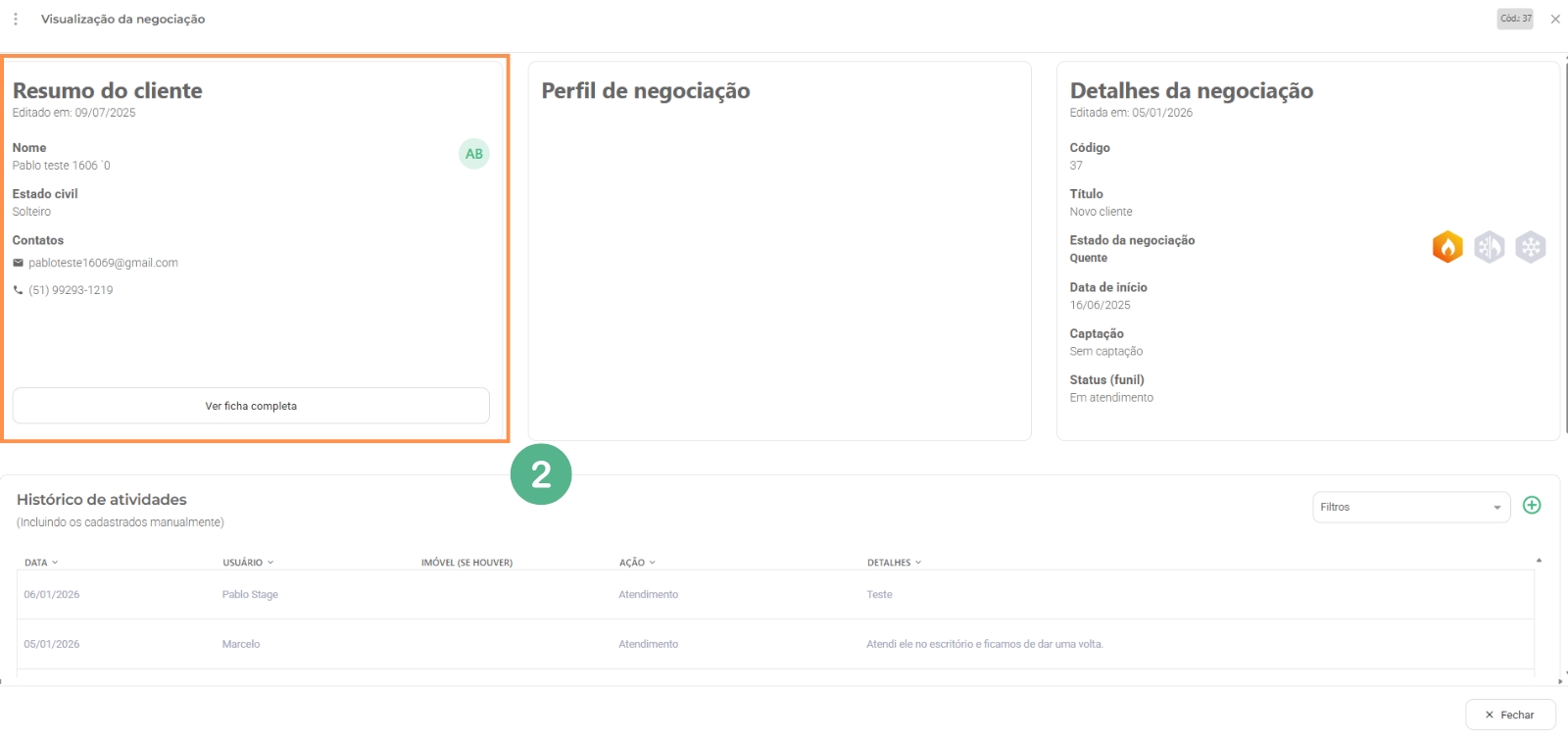This screenshot has width=1568, height=741.
Task: Sort activities by DATA column
Action: 41,563
